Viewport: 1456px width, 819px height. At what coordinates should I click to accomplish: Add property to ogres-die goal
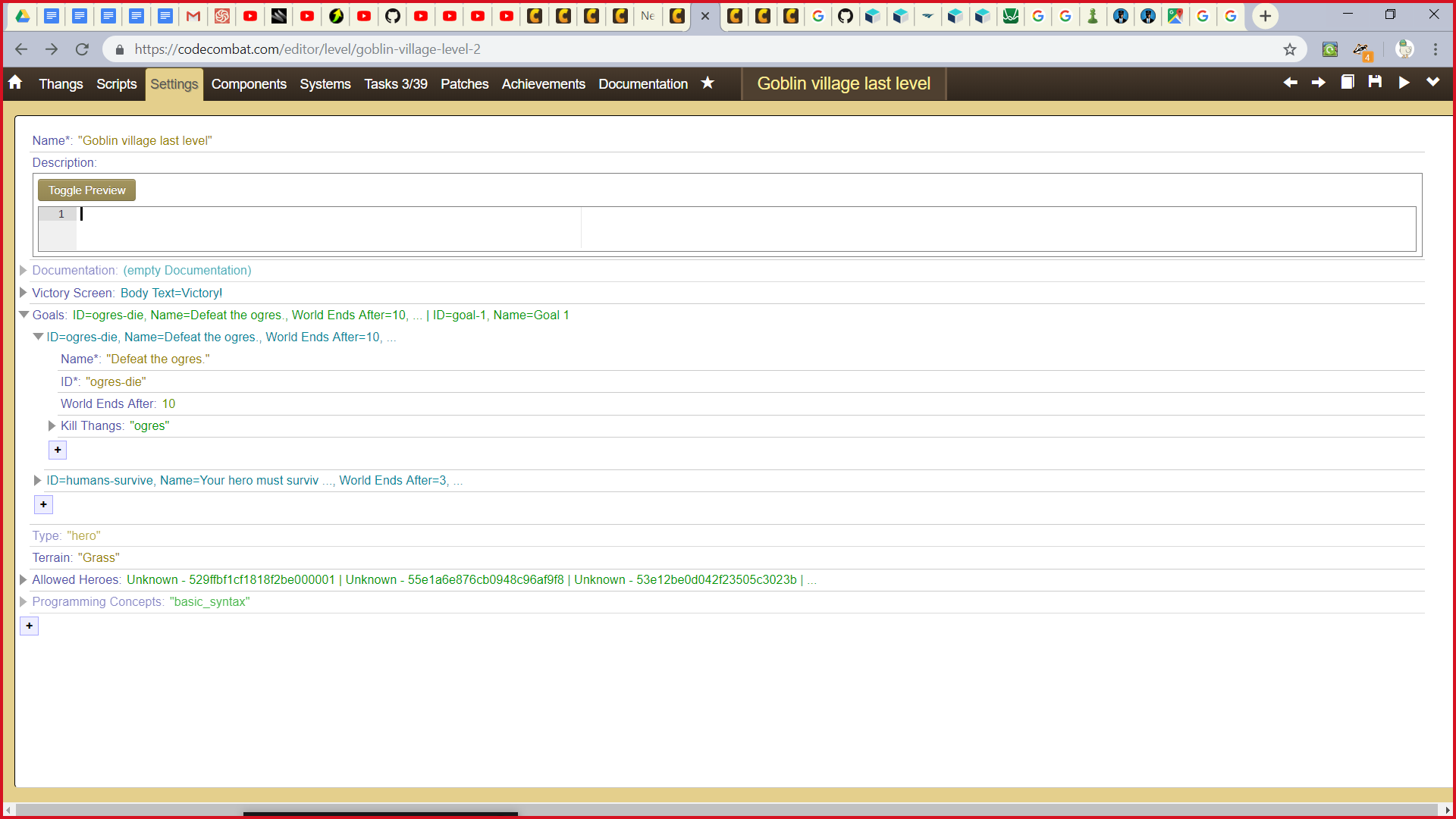click(x=58, y=450)
